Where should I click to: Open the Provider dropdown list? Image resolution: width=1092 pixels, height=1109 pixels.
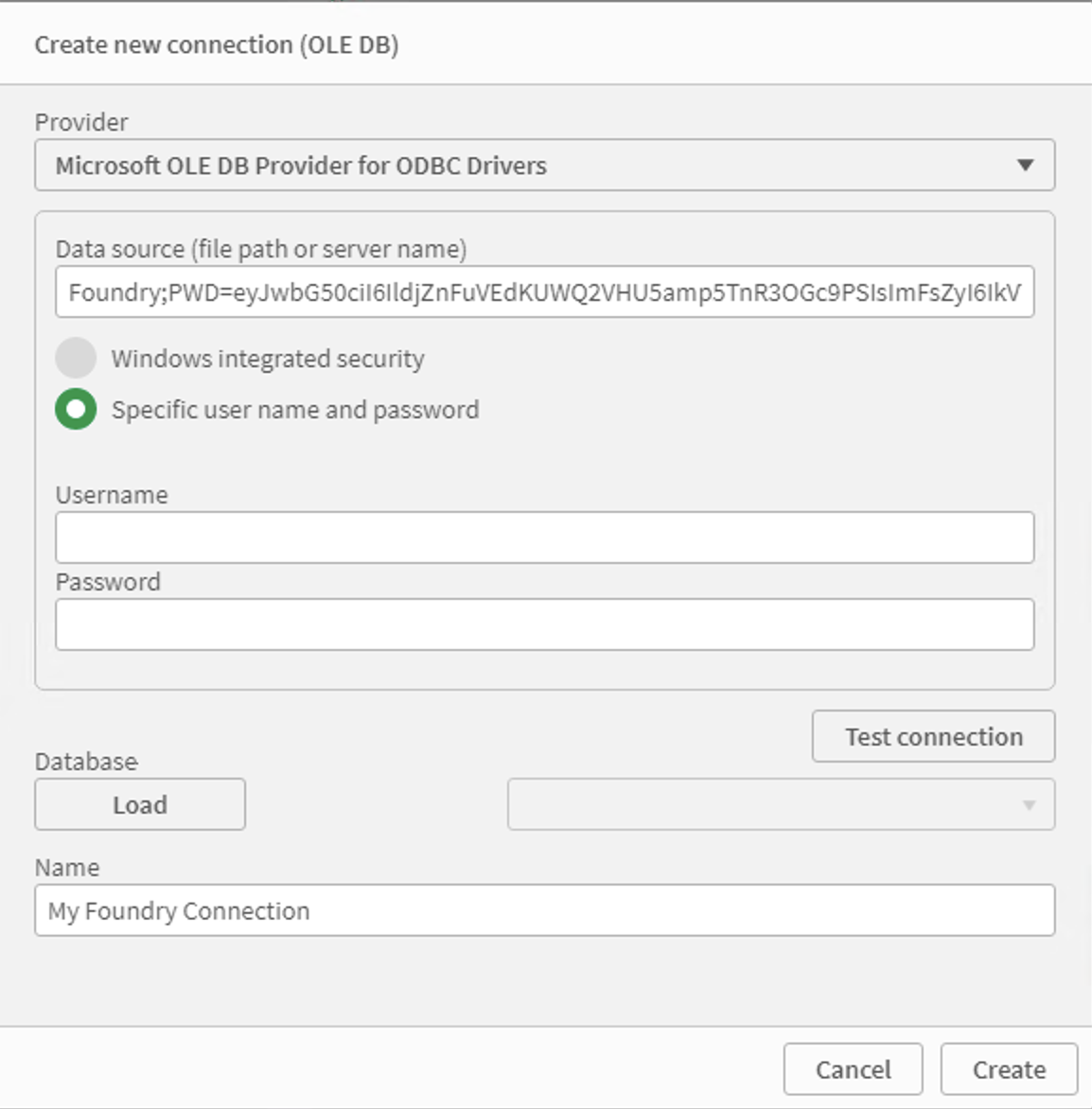pyautogui.click(x=545, y=165)
